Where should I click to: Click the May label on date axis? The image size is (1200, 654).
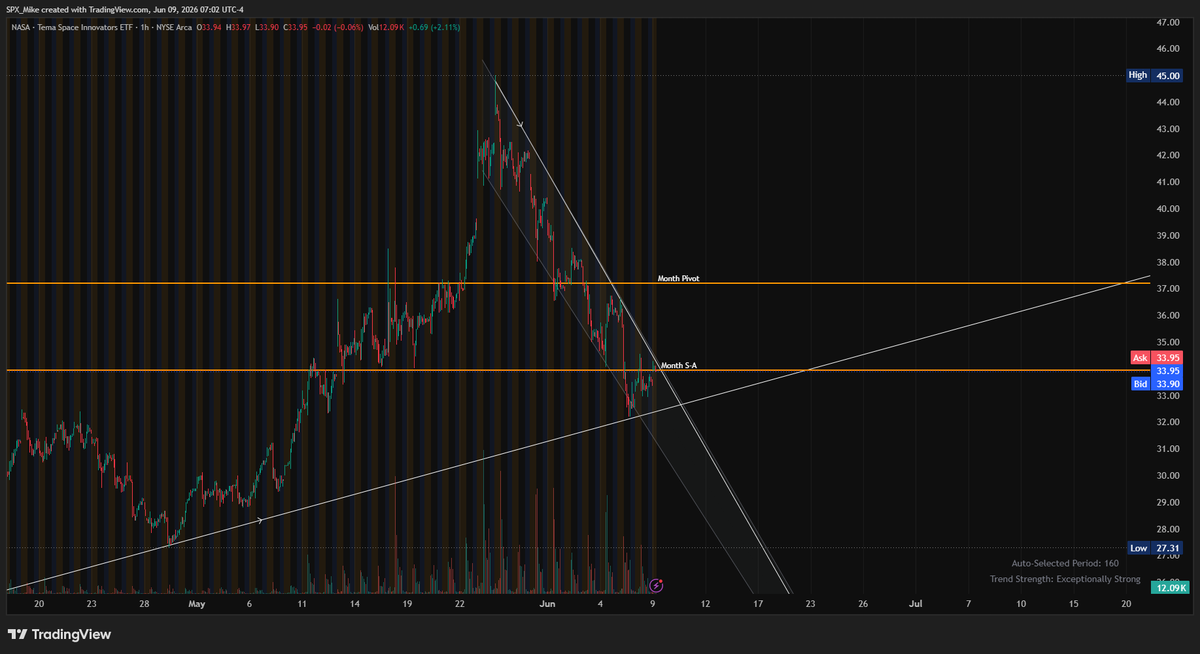tap(196, 604)
